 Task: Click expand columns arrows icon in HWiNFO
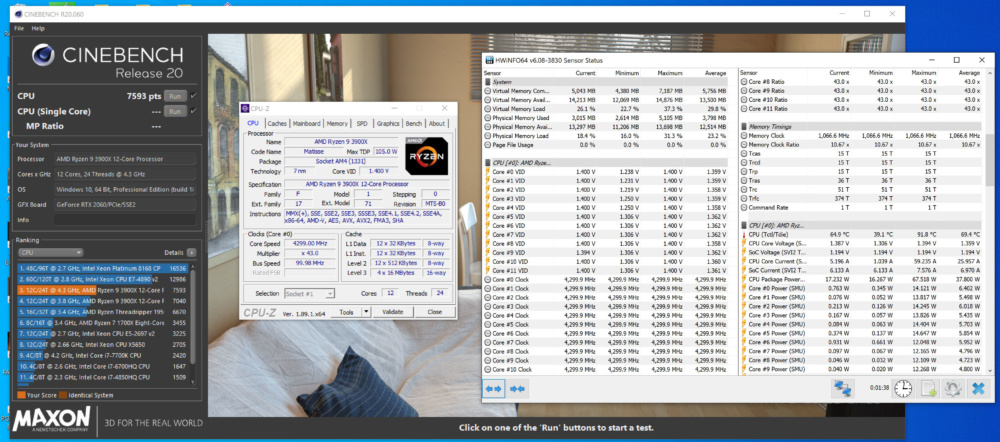point(494,388)
